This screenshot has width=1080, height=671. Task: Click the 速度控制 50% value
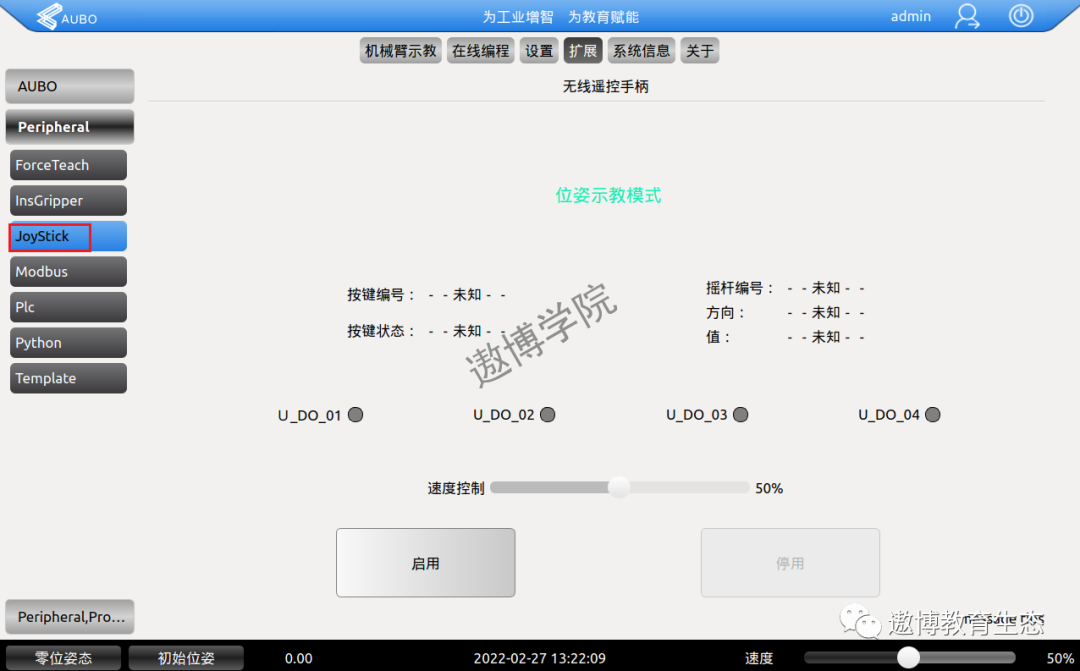tap(769, 488)
